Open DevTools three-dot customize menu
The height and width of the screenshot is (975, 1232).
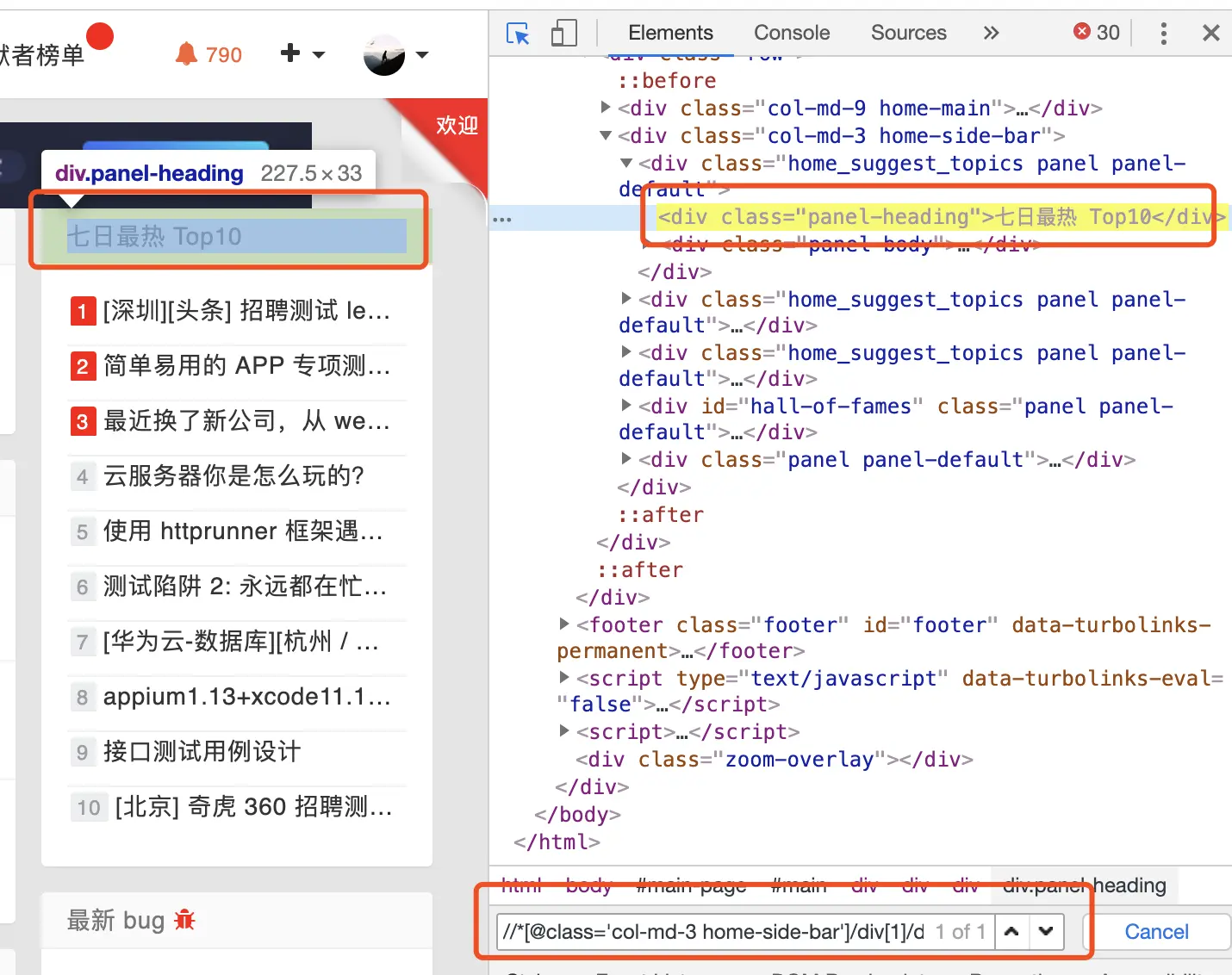(x=1164, y=34)
